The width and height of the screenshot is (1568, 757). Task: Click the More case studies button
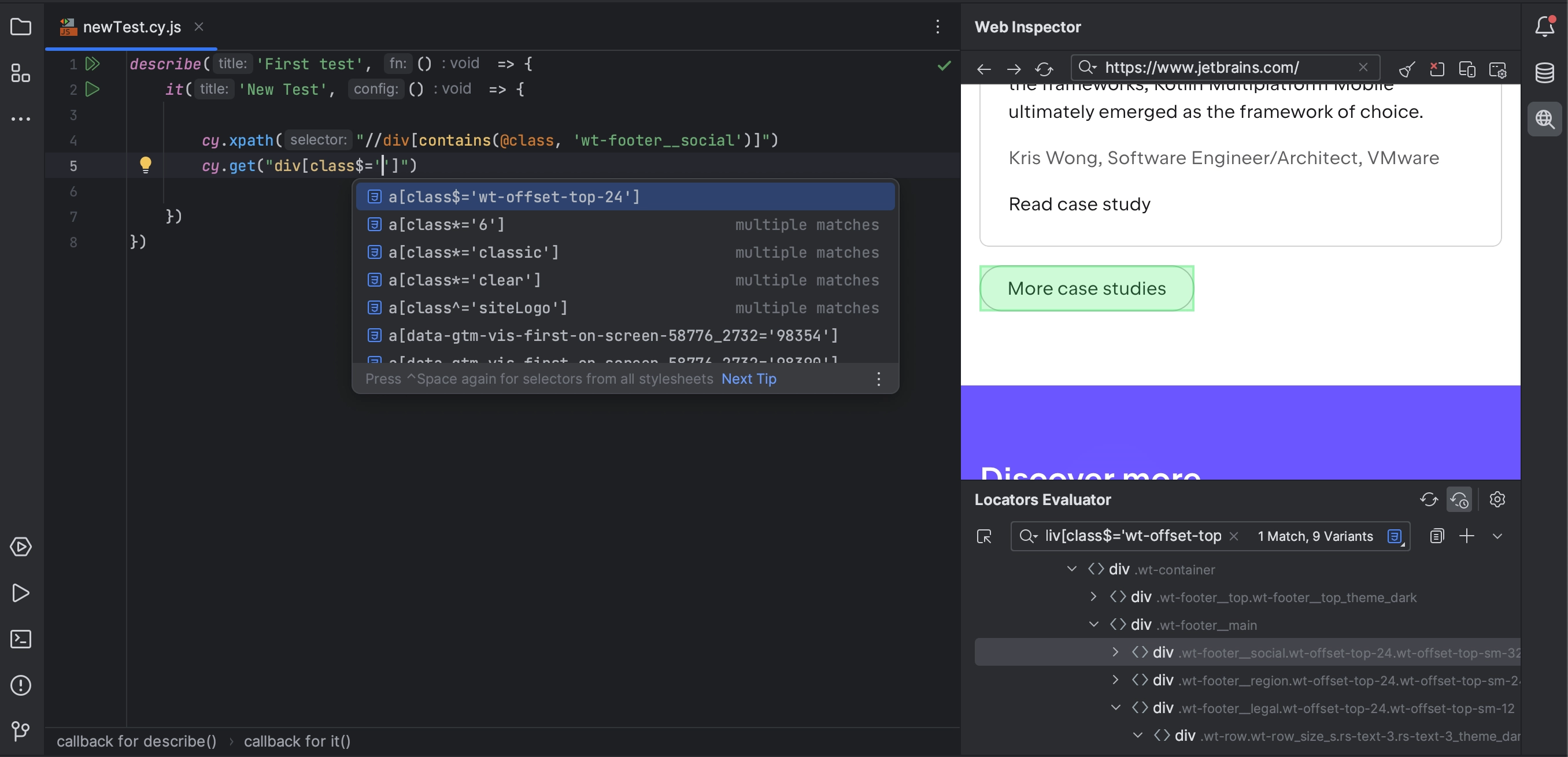(1086, 288)
